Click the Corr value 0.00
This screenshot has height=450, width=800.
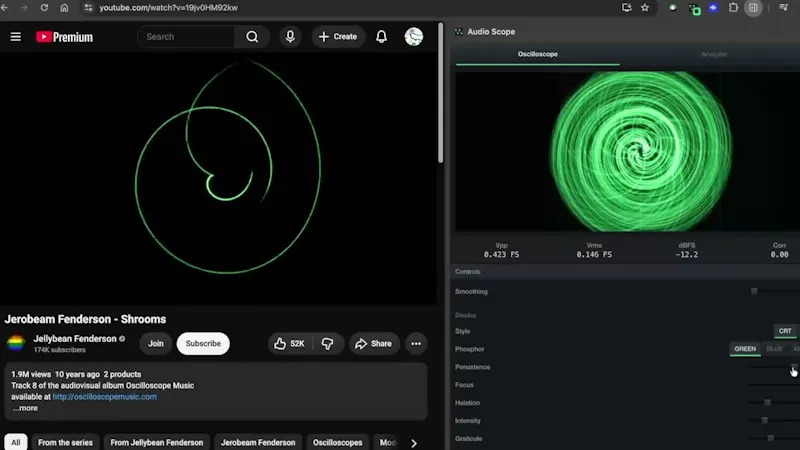pyautogui.click(x=779, y=255)
